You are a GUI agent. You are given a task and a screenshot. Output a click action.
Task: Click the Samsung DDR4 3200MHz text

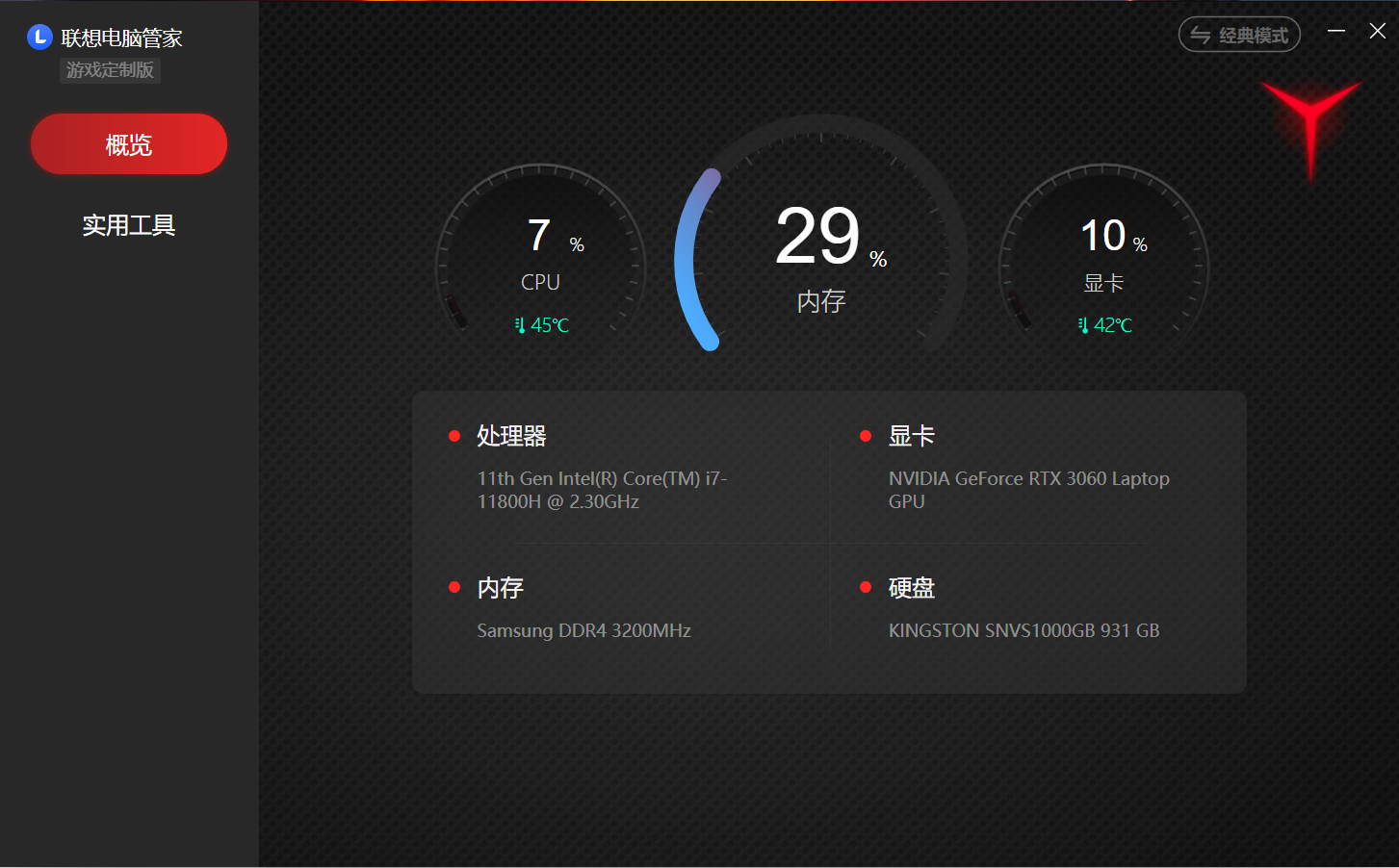pos(583,630)
